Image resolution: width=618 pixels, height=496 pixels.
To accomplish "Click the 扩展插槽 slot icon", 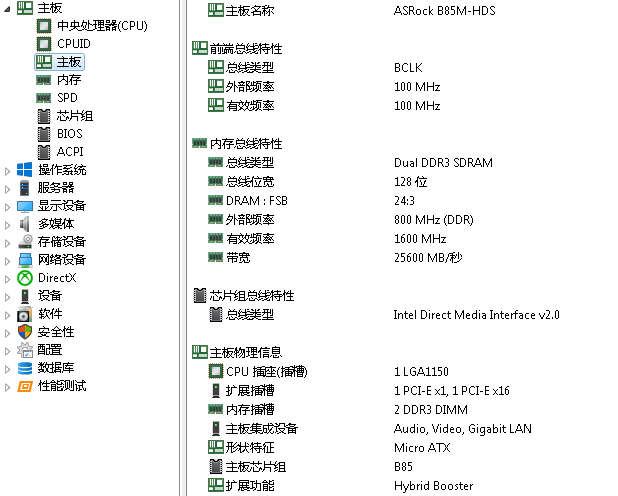I will tap(216, 390).
